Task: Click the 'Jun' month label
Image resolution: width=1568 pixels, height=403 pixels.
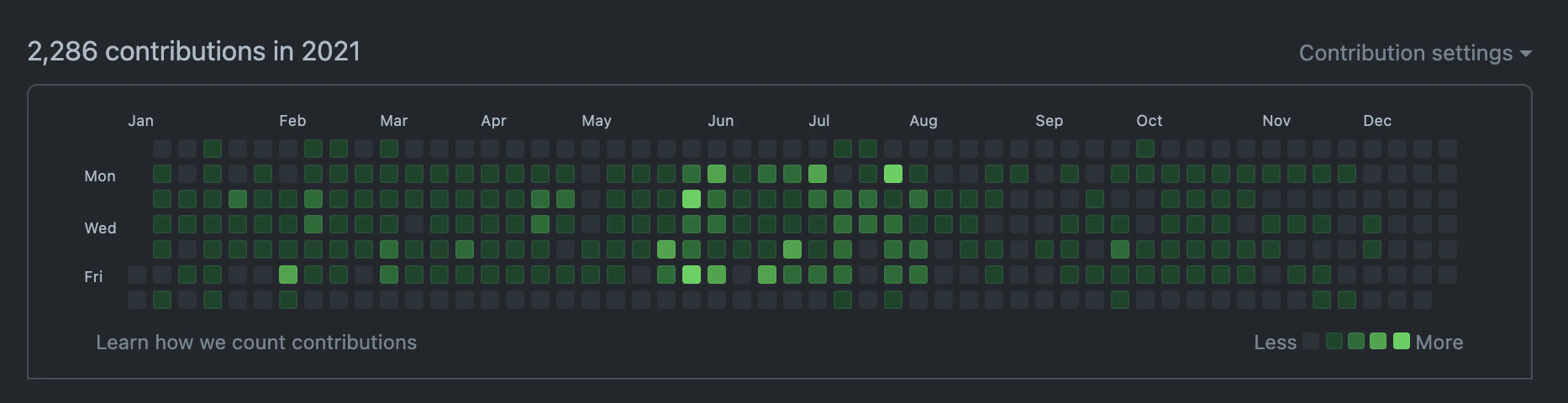Action: click(x=720, y=121)
